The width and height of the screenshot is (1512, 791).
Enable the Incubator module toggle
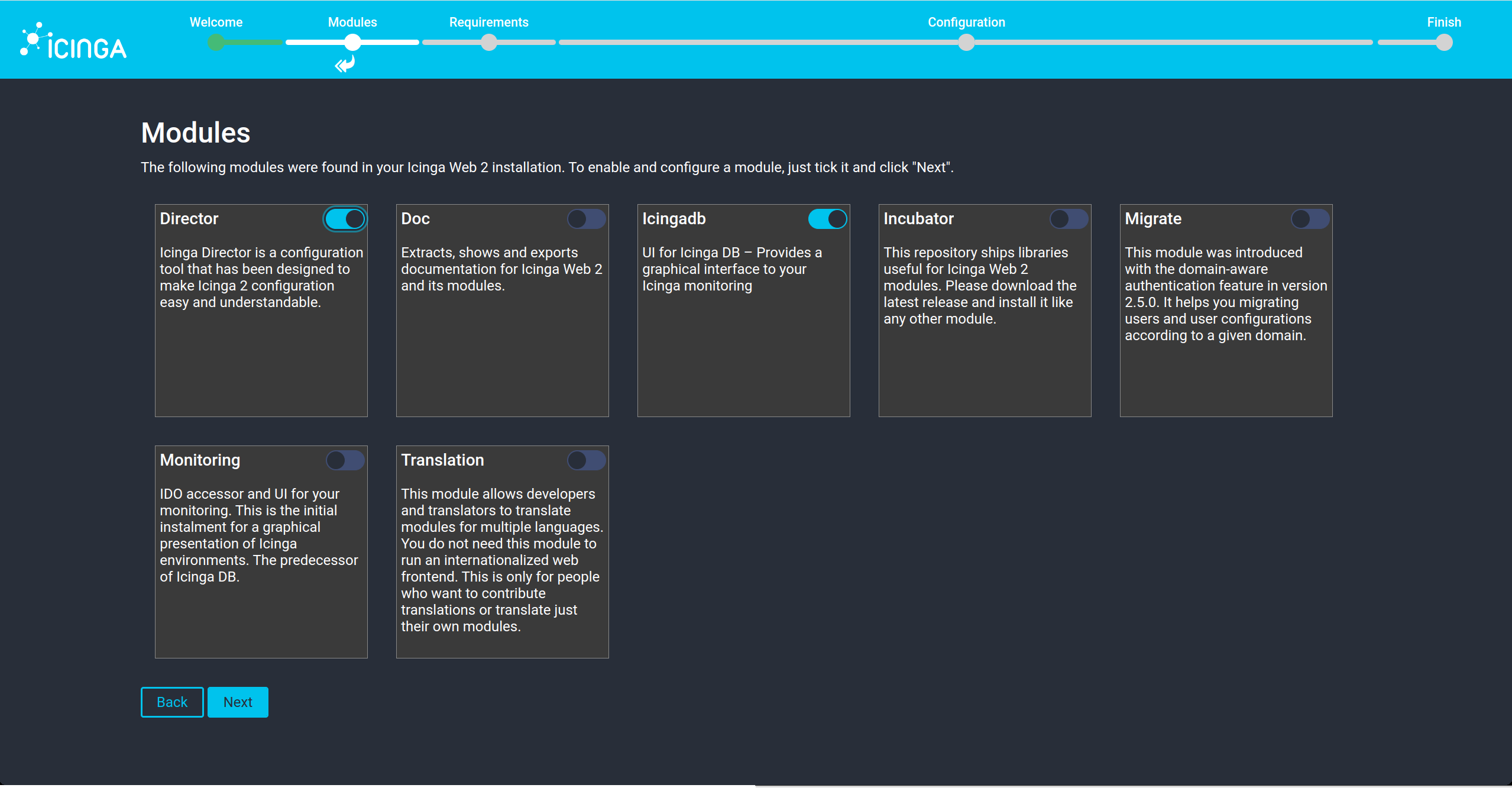click(1069, 219)
